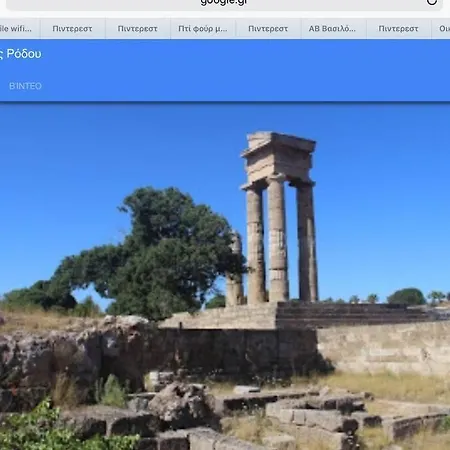Open the temple ruins photo

225,277
